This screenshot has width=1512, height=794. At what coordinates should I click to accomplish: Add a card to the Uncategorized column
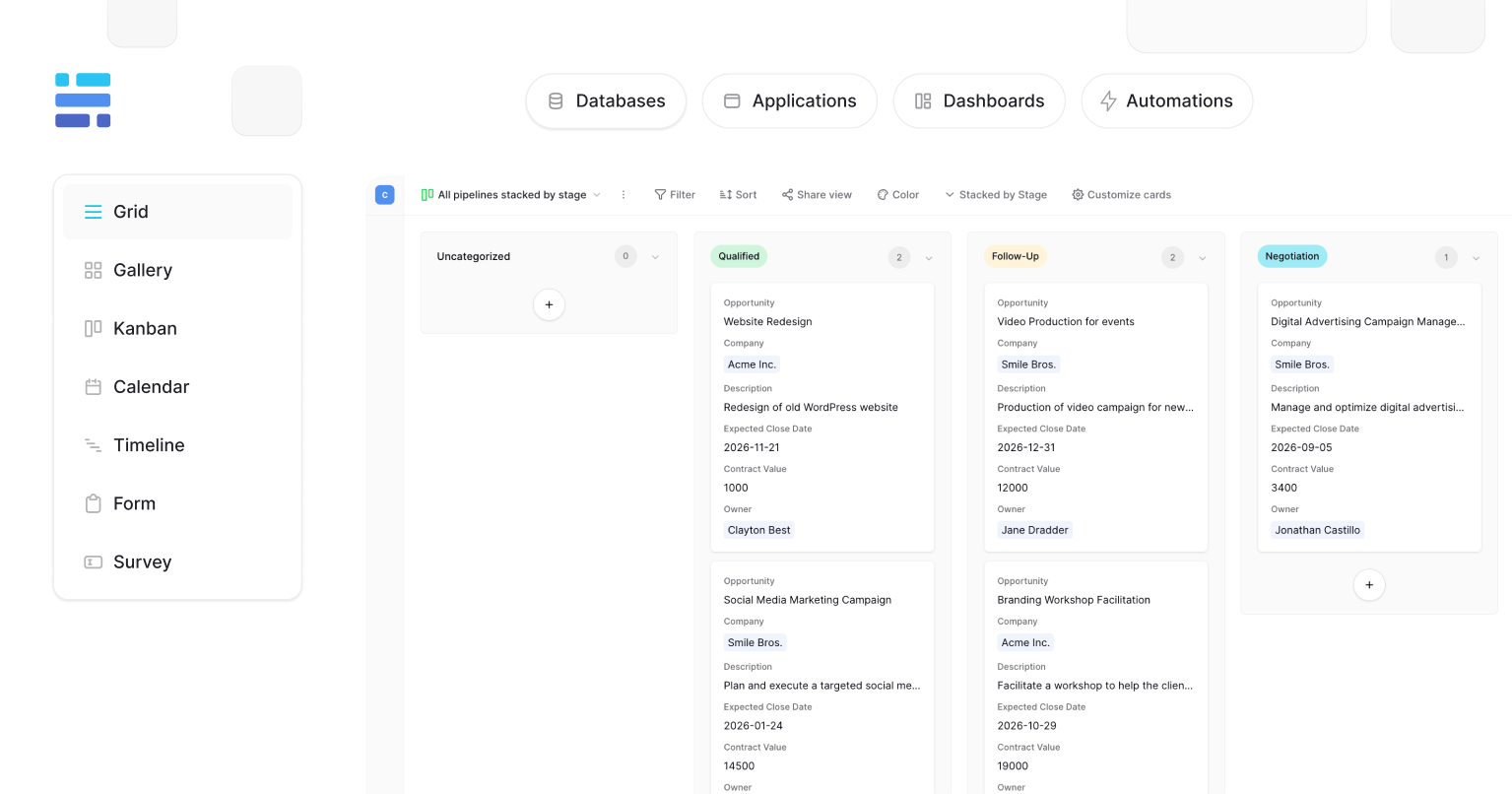[x=549, y=304]
